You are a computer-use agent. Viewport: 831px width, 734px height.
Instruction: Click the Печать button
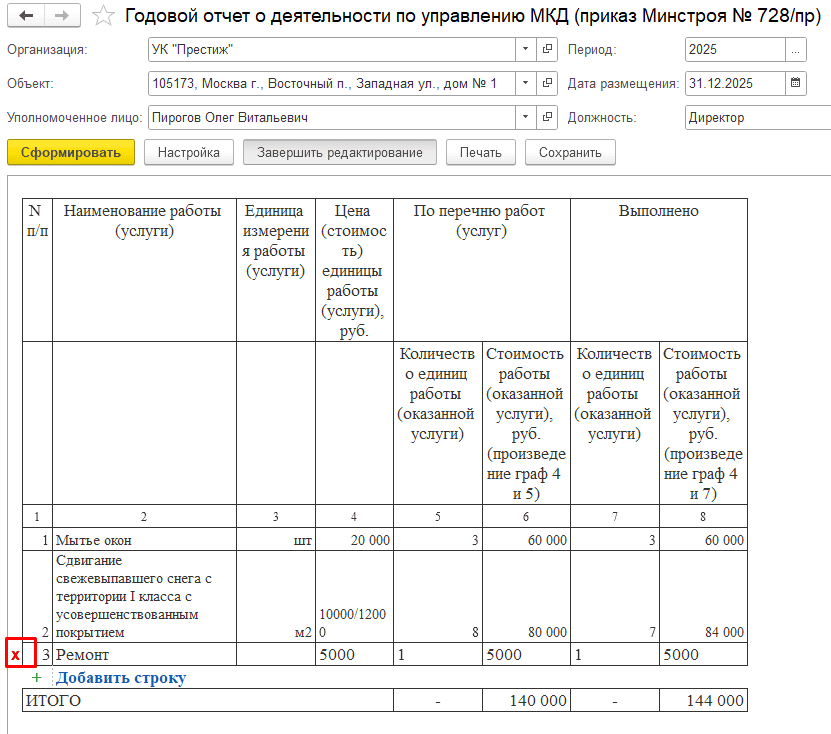pyautogui.click(x=480, y=153)
